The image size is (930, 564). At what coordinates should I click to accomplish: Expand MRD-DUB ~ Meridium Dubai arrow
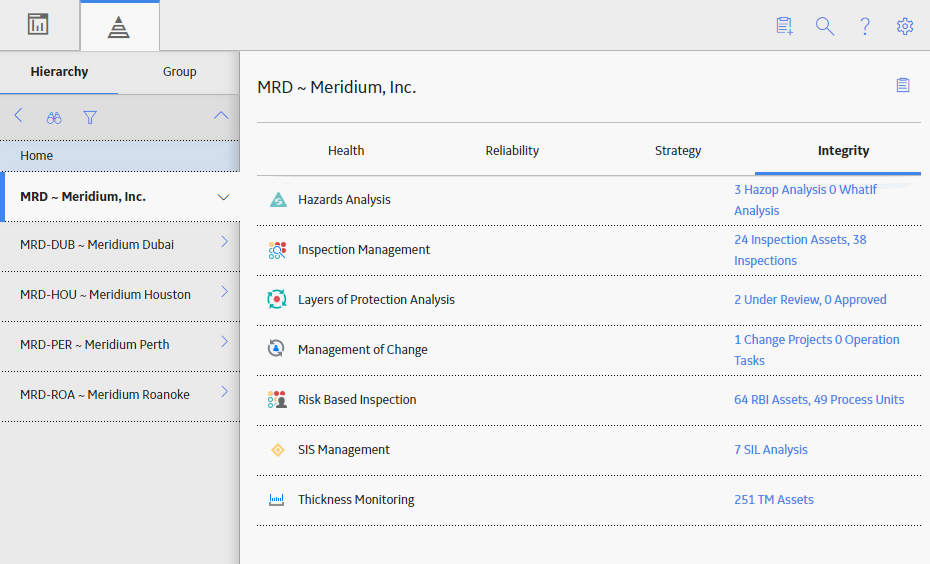tap(224, 241)
